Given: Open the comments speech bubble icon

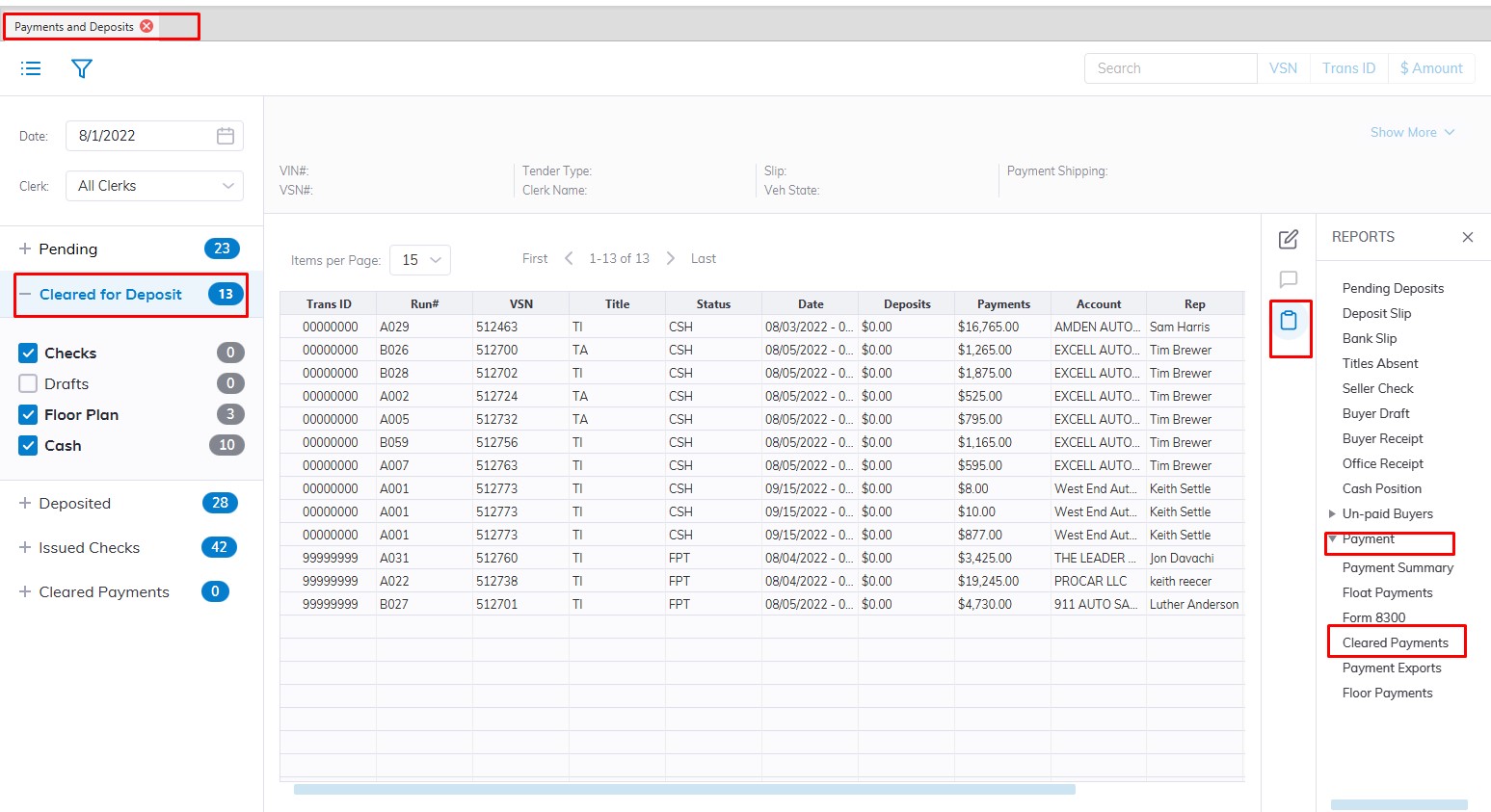Looking at the screenshot, I should [1288, 279].
